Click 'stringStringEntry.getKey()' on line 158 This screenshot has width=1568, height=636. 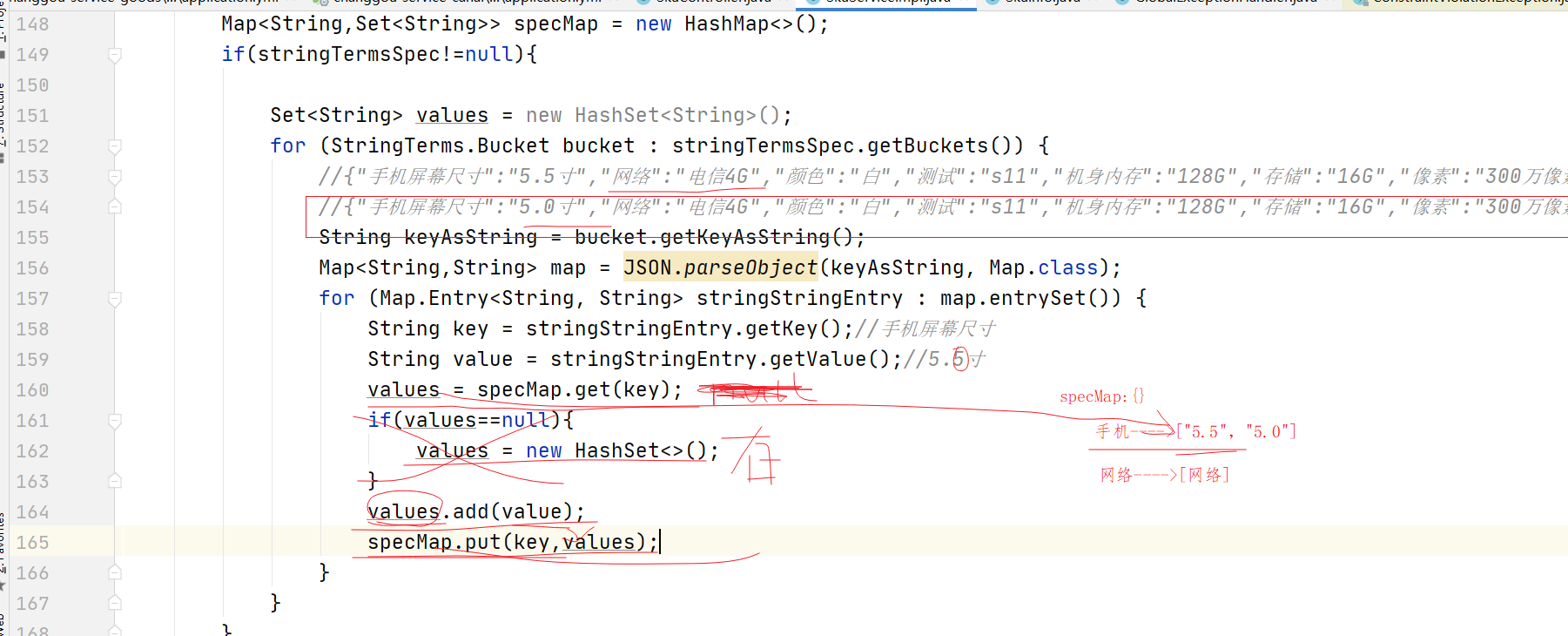(x=683, y=328)
